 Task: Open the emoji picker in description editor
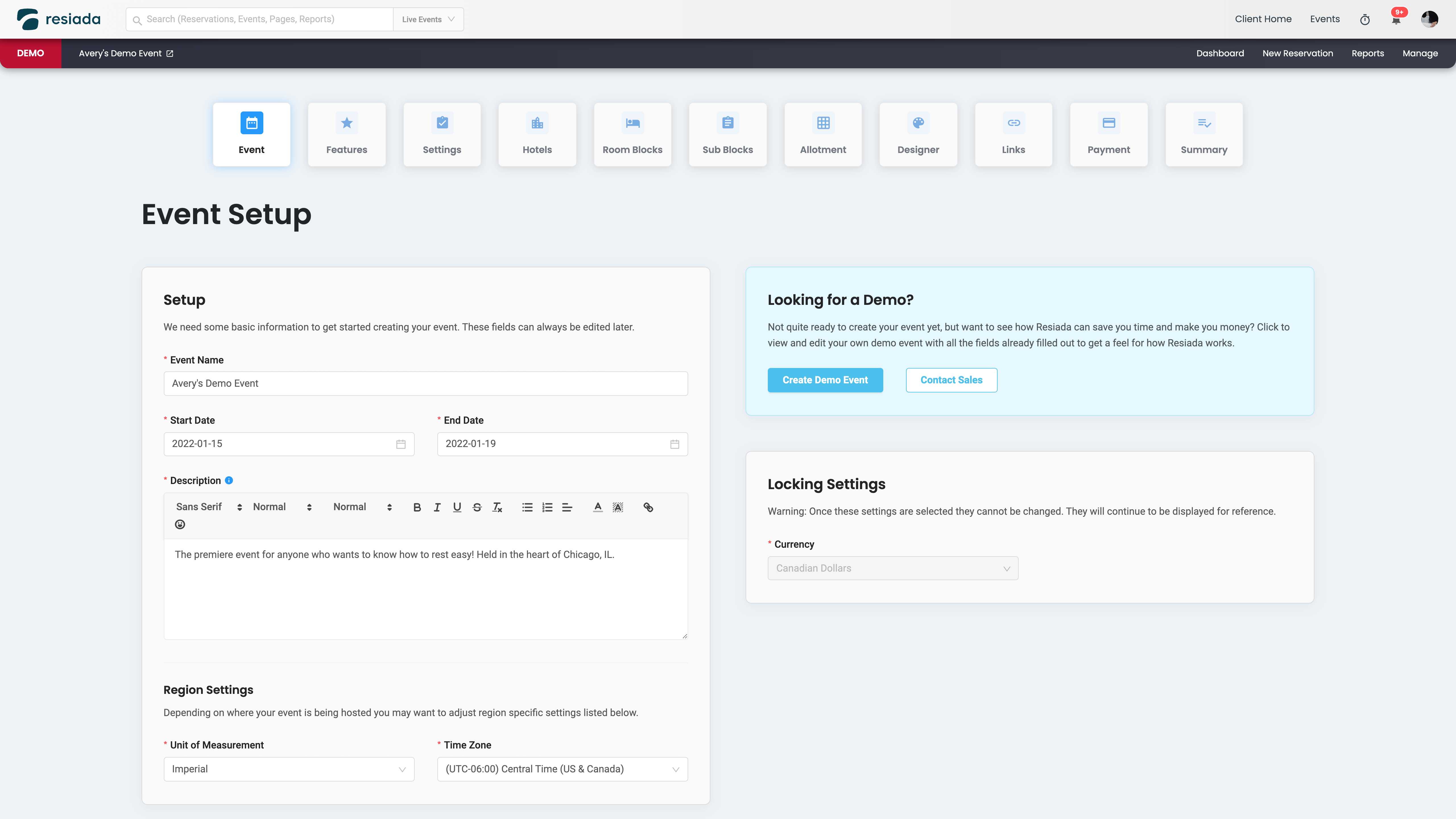tap(180, 524)
